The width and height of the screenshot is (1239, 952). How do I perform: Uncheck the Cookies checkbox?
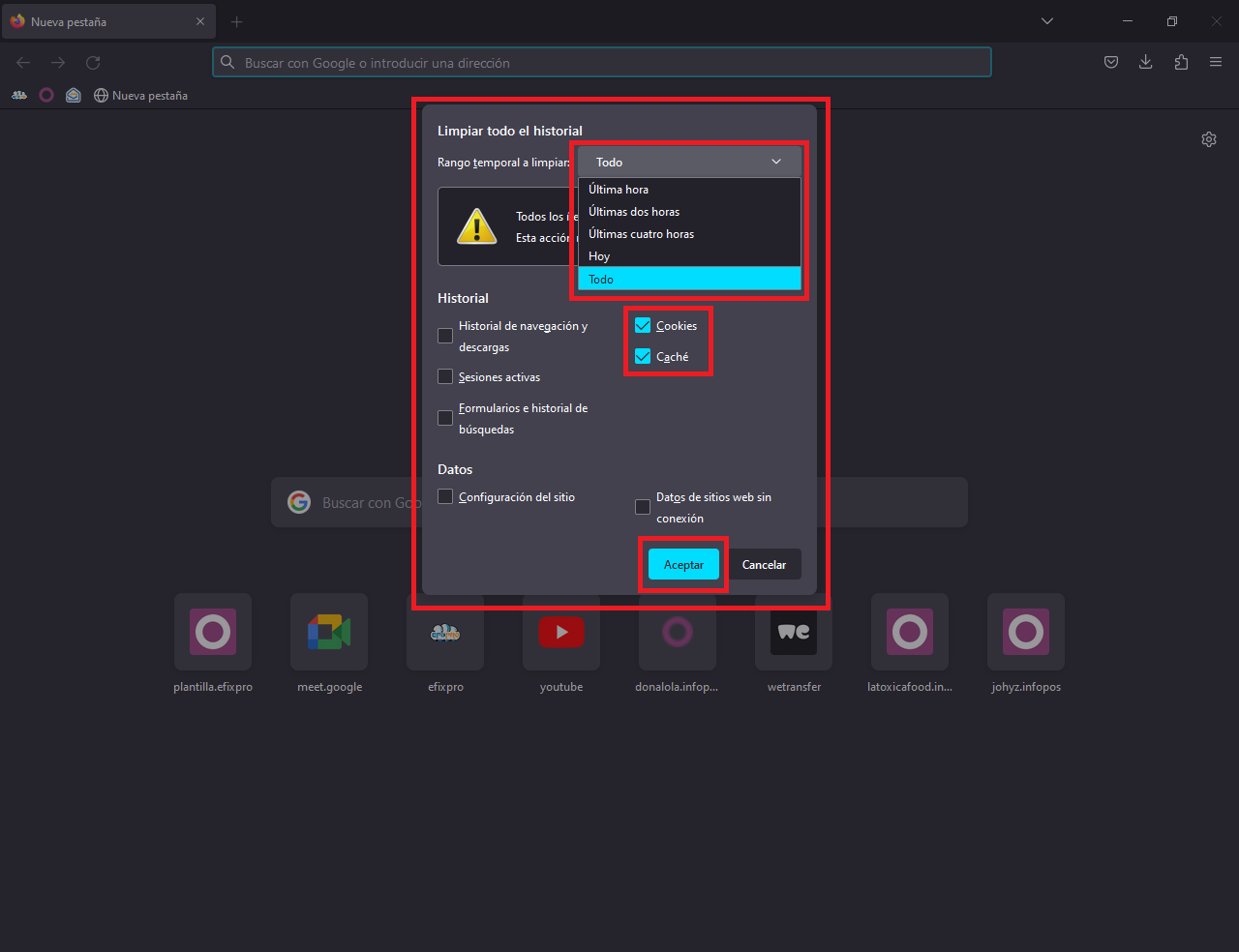click(643, 326)
